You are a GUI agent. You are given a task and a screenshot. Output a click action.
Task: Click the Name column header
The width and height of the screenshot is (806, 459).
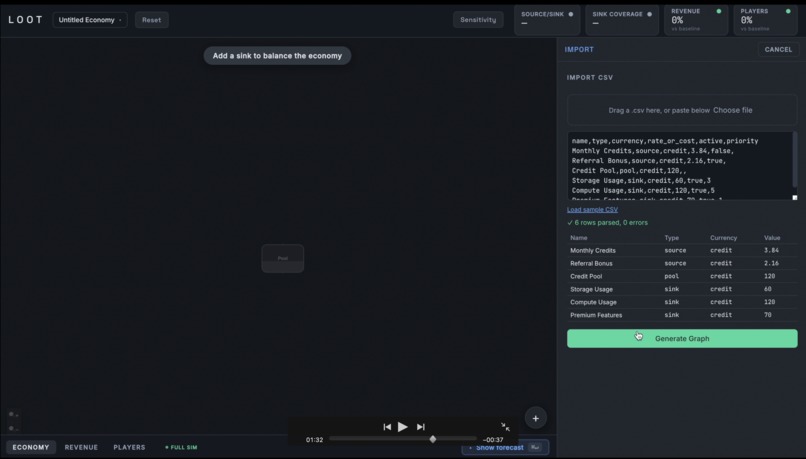[x=578, y=238]
